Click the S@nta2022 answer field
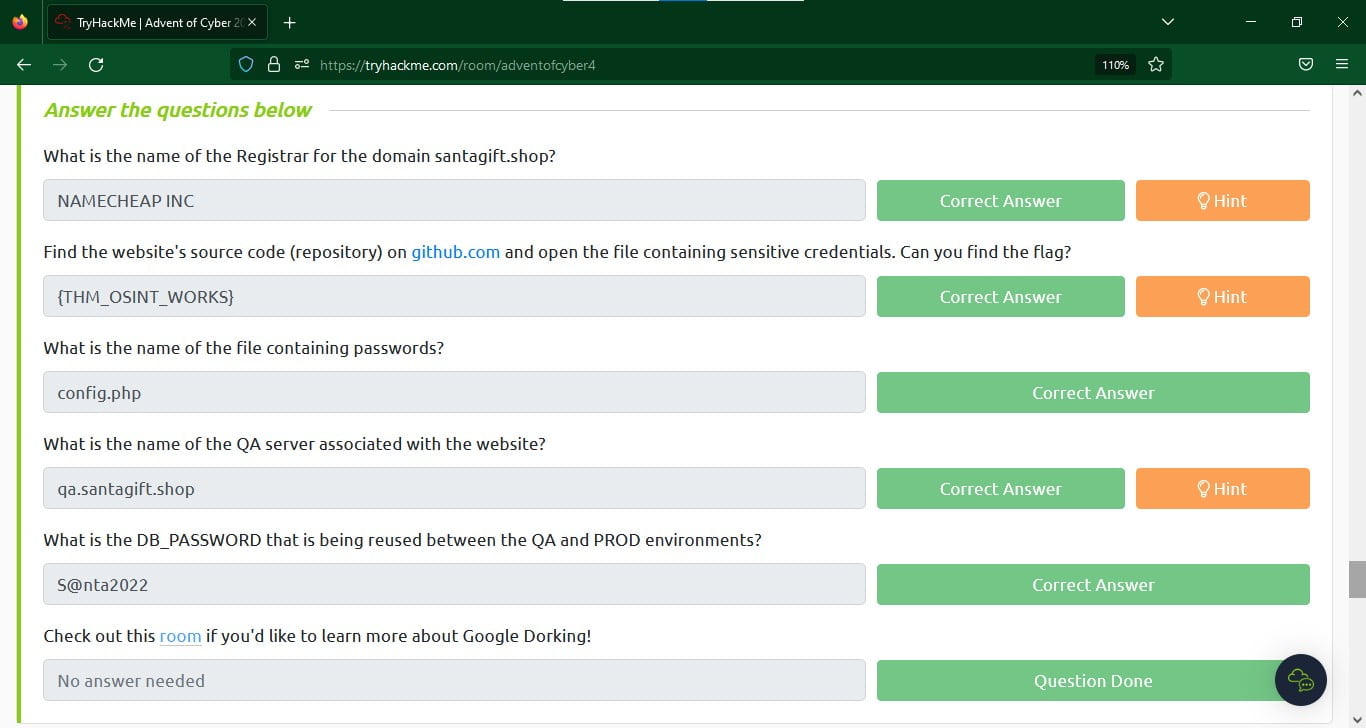The width and height of the screenshot is (1366, 728). 454,584
